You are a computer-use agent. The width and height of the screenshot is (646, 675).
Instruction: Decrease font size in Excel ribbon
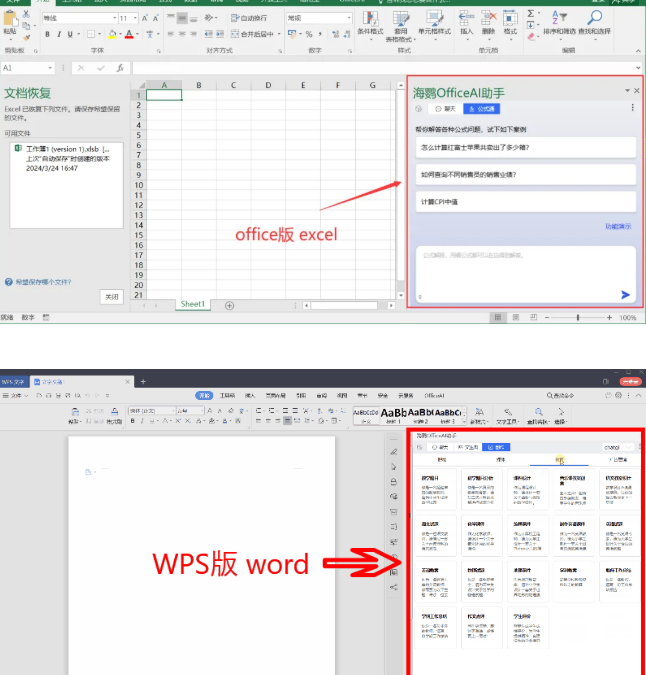(155, 18)
